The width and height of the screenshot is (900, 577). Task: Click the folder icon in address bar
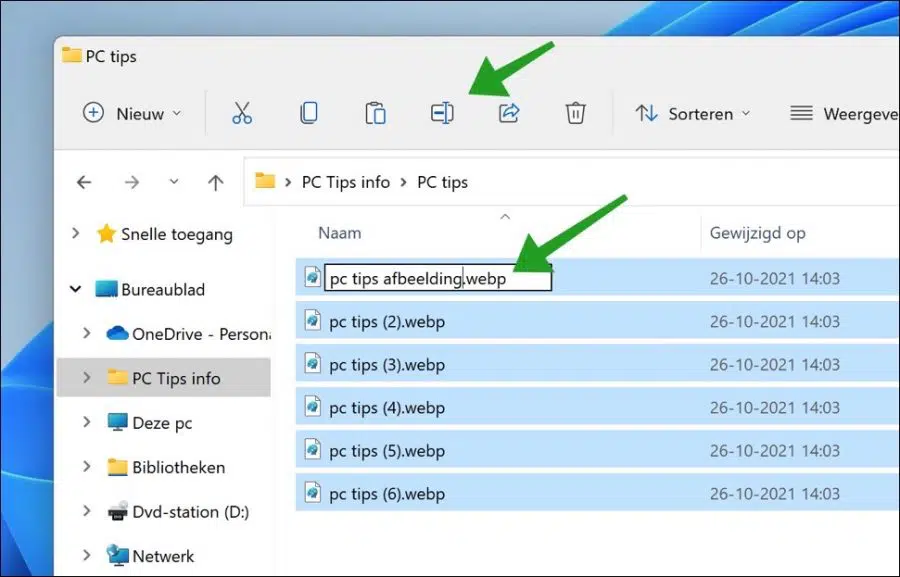click(x=265, y=181)
